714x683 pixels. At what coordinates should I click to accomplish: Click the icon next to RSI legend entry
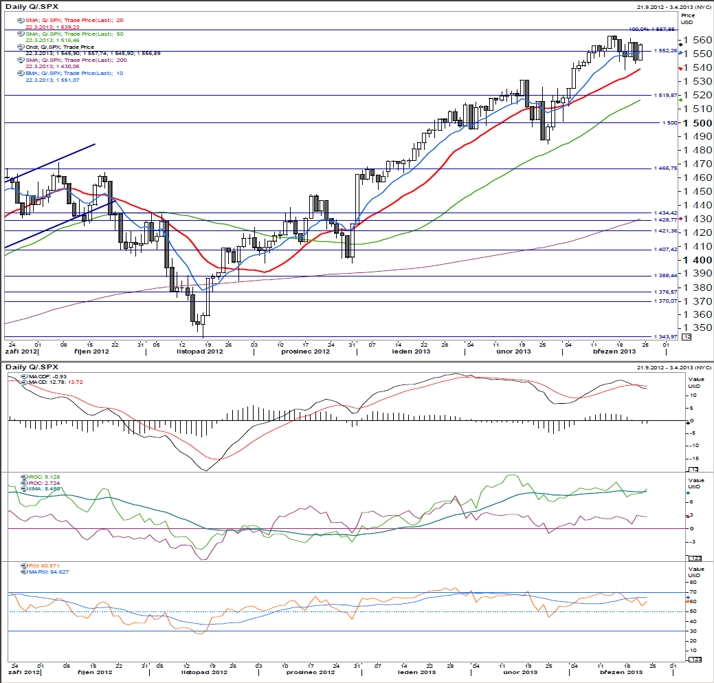point(24,566)
